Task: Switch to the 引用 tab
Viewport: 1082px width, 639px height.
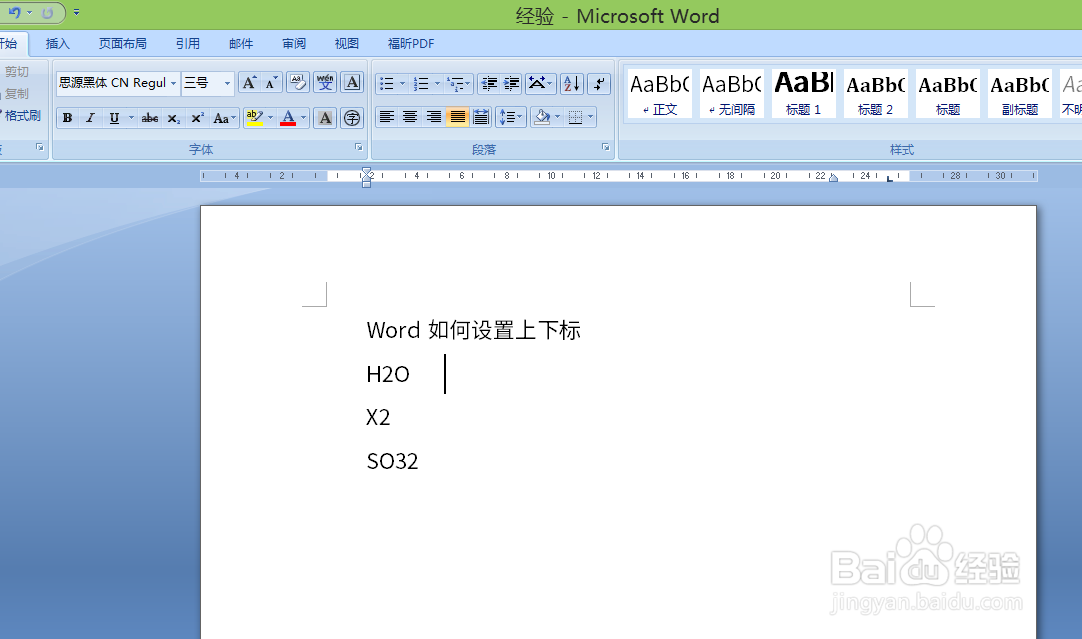Action: pyautogui.click(x=188, y=43)
